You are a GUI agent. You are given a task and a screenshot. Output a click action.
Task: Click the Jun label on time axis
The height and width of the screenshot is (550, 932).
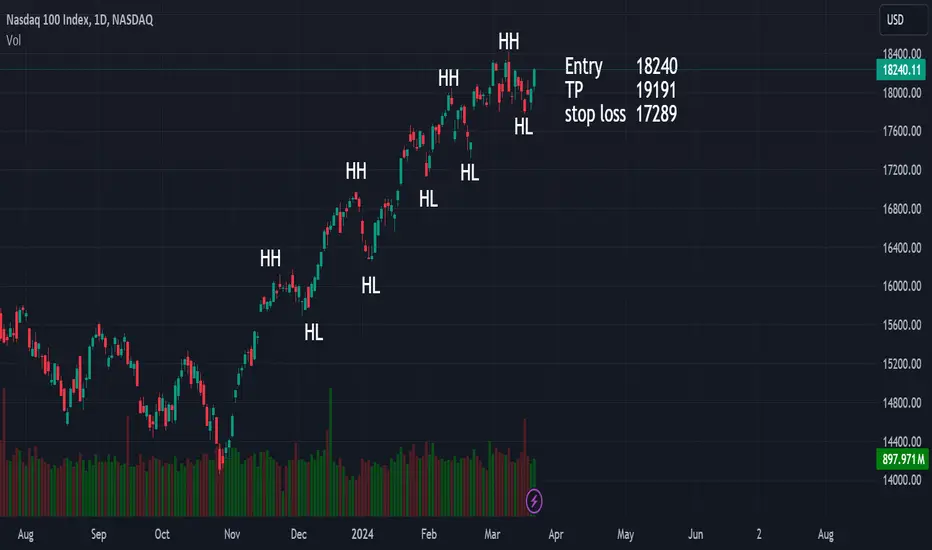(x=695, y=535)
